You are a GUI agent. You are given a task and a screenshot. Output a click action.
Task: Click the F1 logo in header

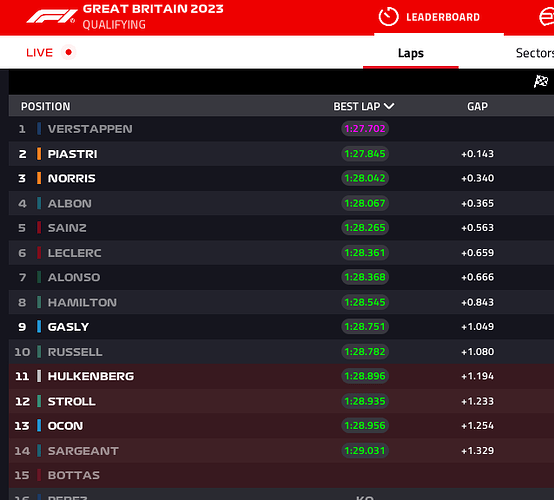(x=52, y=16)
